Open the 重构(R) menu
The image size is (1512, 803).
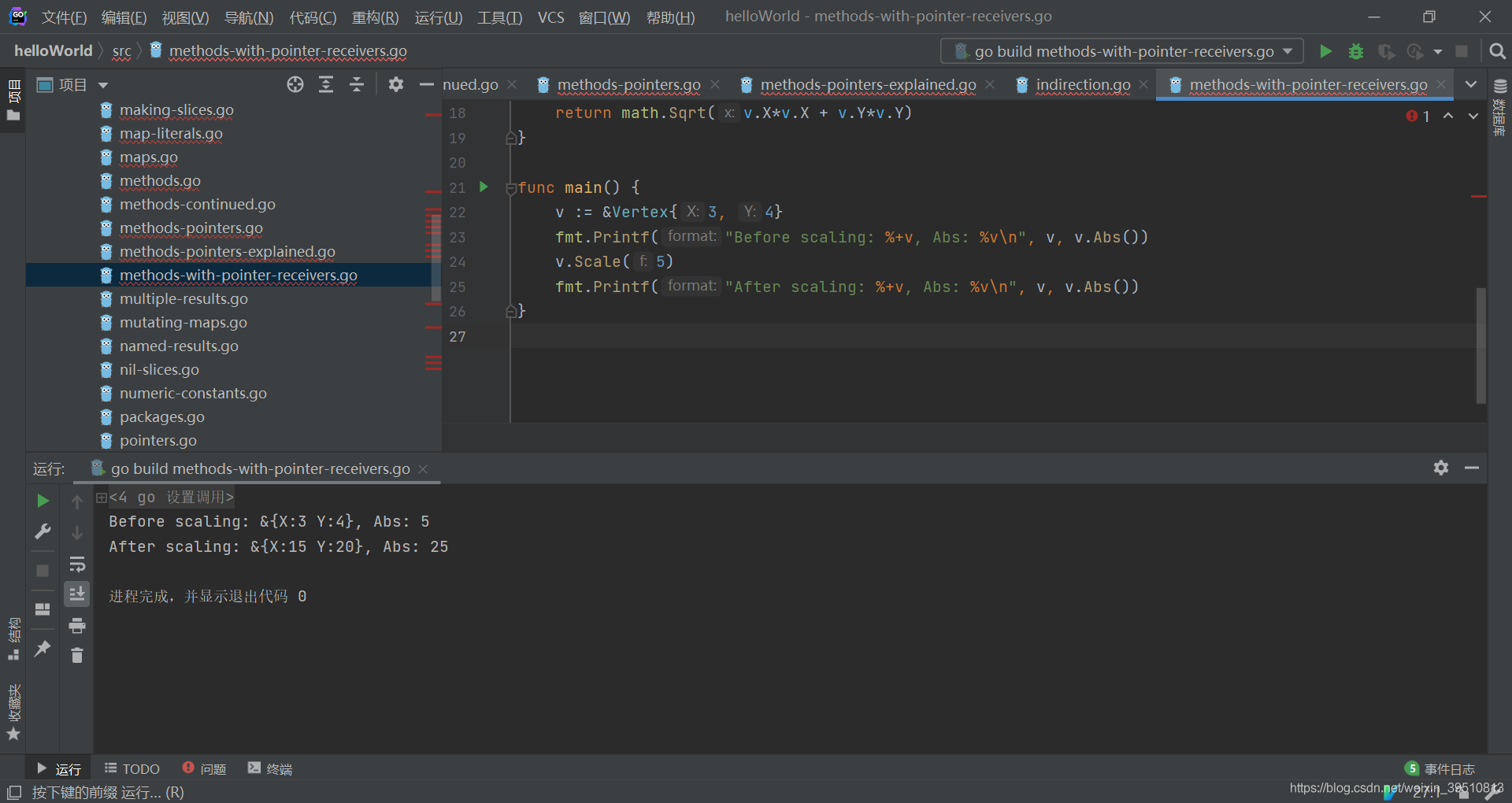tap(375, 17)
